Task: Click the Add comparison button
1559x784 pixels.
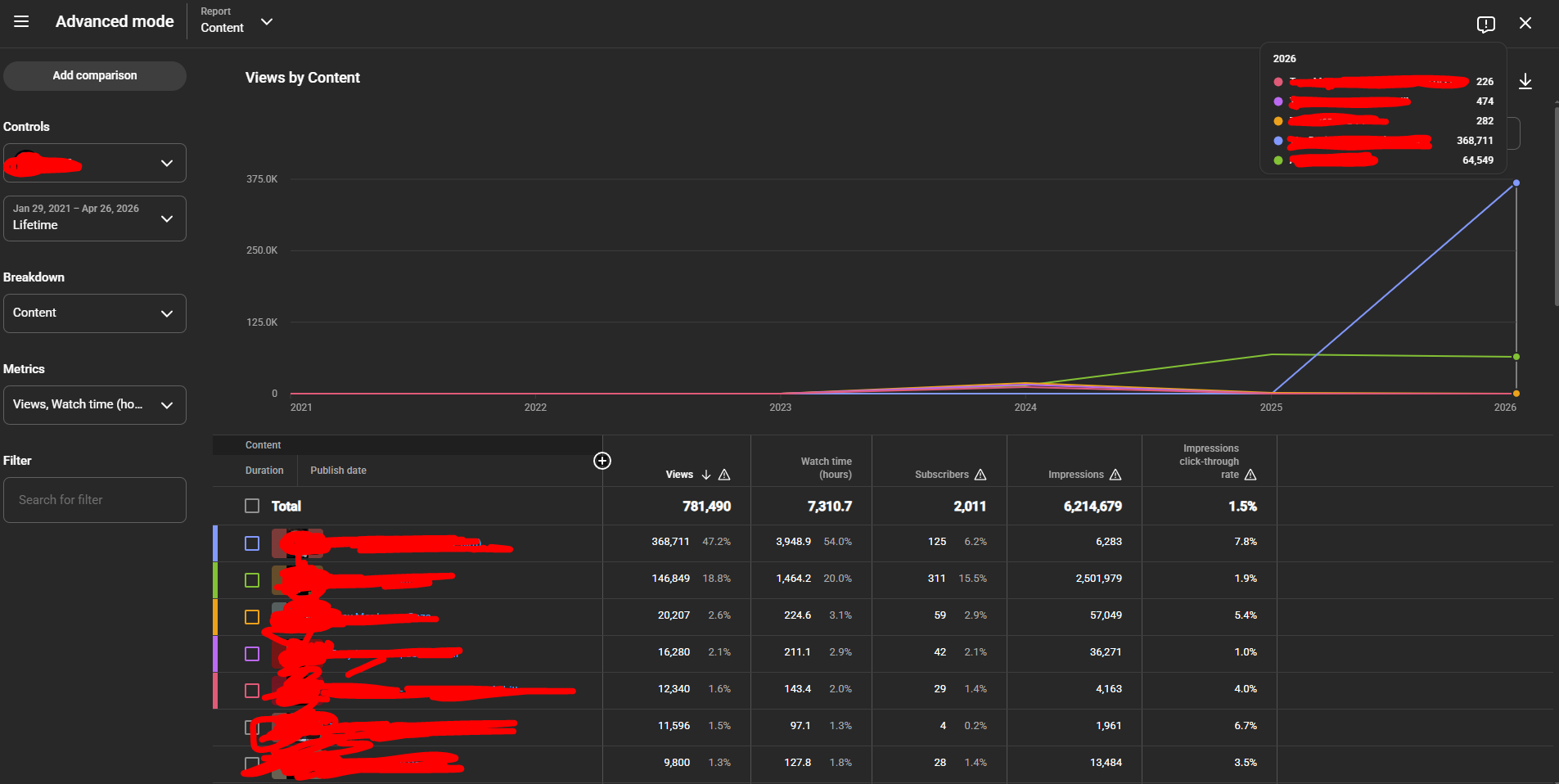Action: coord(95,76)
